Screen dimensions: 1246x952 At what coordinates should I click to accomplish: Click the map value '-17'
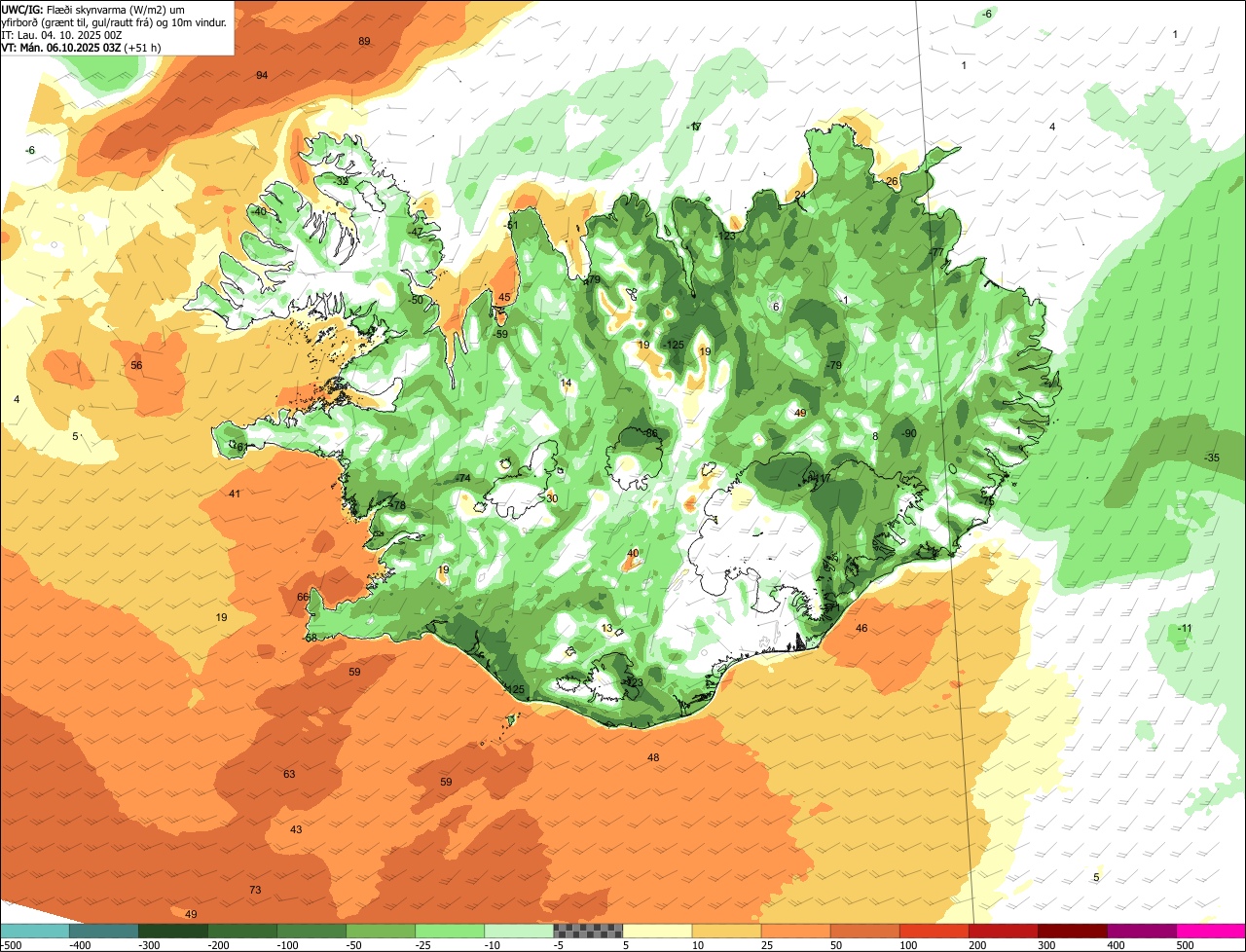point(694,127)
